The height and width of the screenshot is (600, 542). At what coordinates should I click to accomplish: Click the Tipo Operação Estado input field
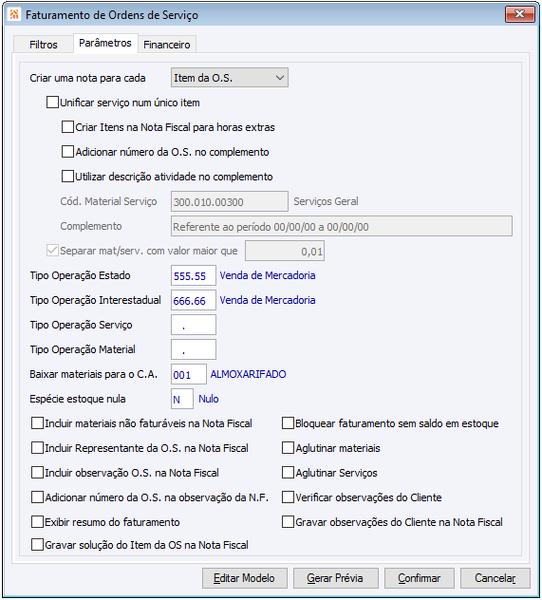193,276
